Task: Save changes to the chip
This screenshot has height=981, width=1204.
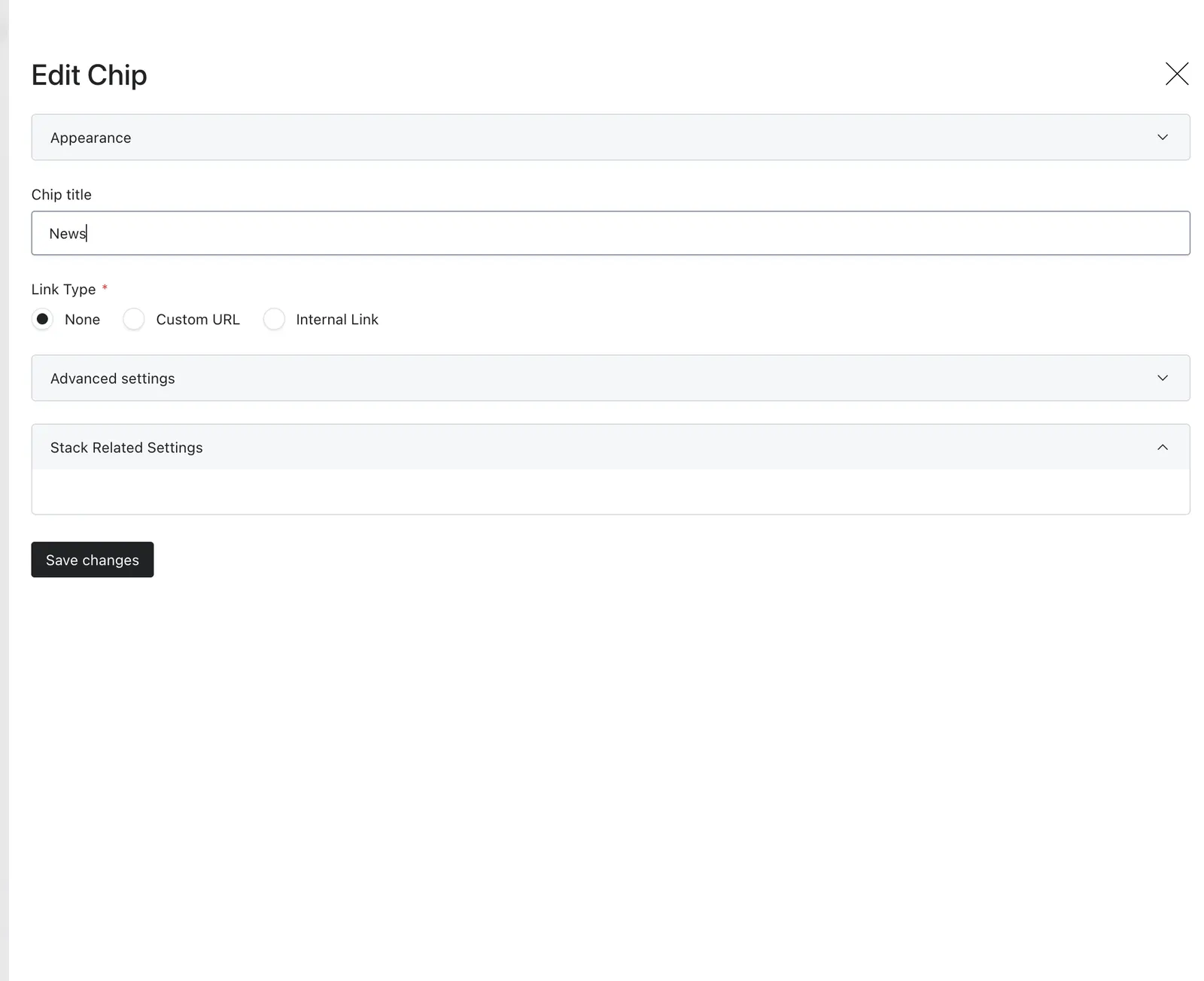Action: click(93, 560)
